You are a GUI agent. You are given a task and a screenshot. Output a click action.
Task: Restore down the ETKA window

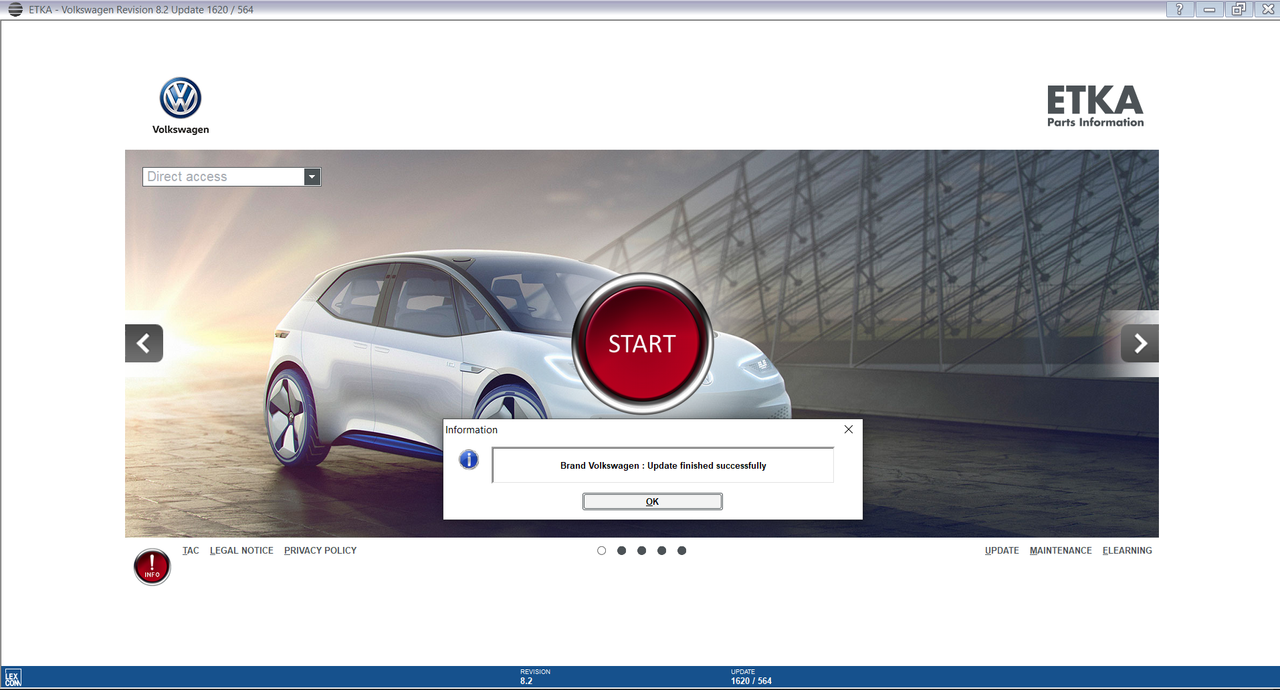[1239, 9]
